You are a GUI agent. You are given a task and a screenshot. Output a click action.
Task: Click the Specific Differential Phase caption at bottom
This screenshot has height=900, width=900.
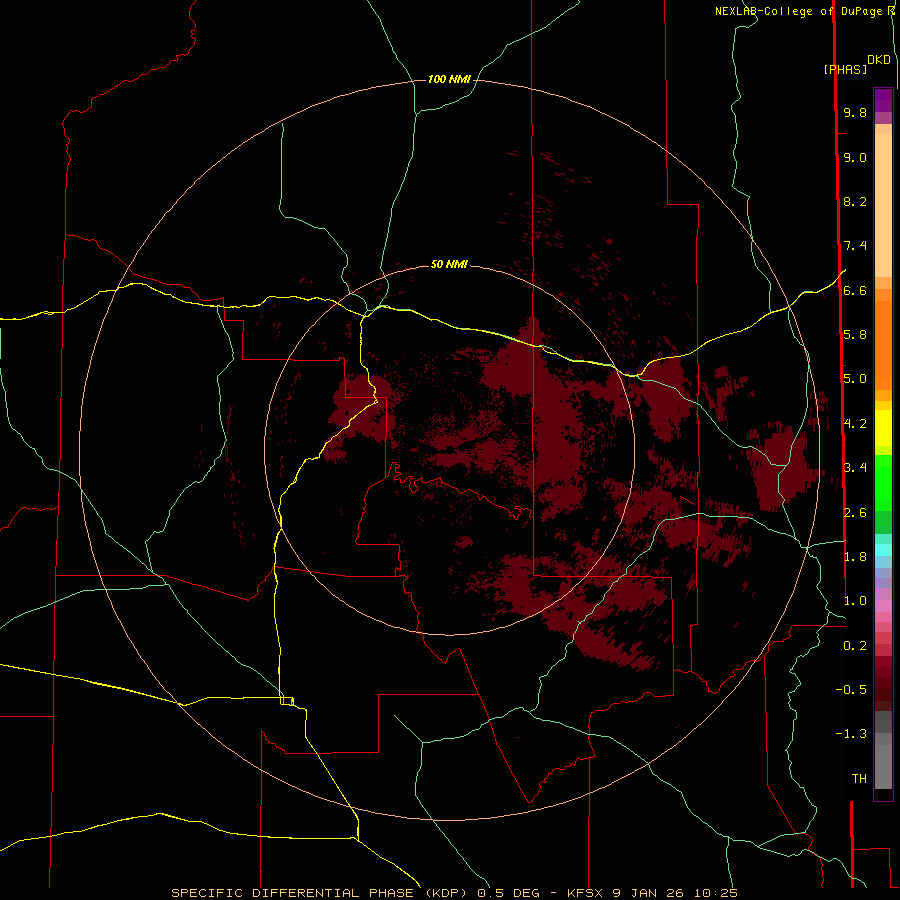(455, 893)
